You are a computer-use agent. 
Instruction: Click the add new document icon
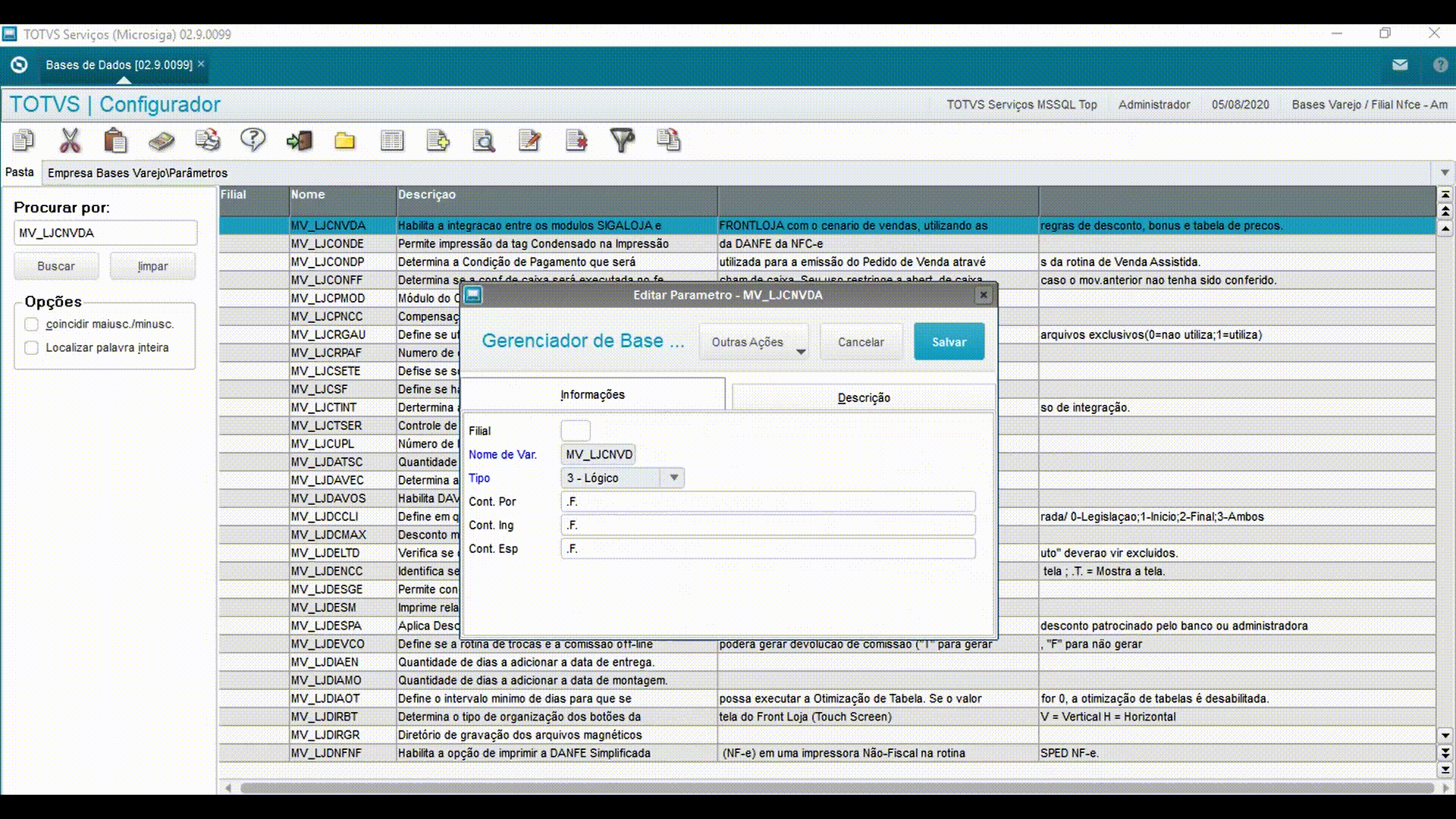pos(438,140)
